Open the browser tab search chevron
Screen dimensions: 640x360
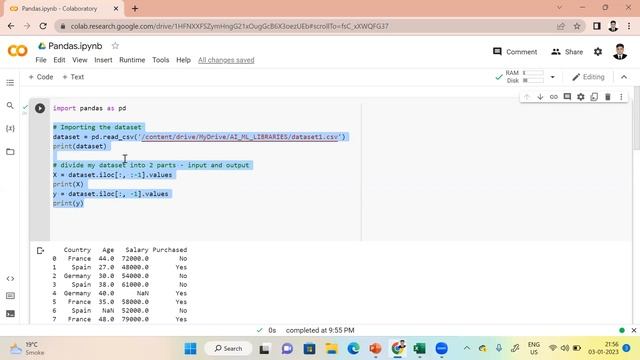(x=559, y=8)
